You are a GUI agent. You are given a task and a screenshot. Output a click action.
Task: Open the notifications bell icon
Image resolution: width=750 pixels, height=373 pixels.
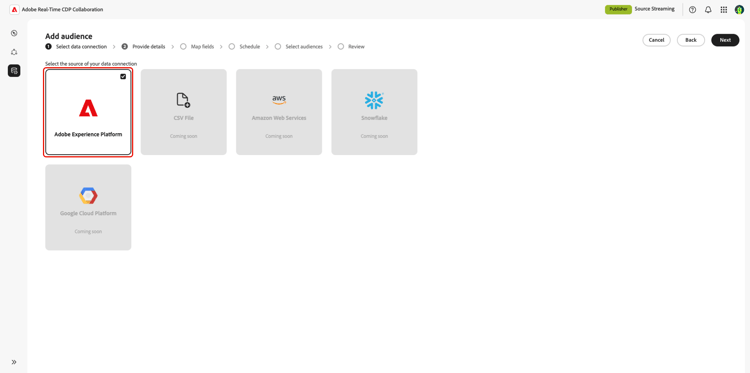pyautogui.click(x=708, y=10)
